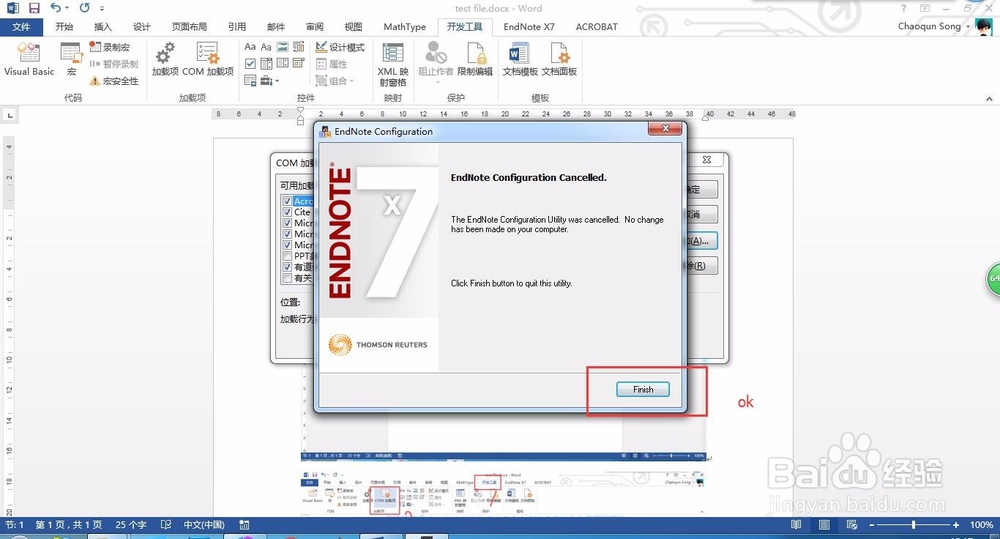The width and height of the screenshot is (1000, 539).
Task: Insert a date picker content control
Action: point(298,63)
